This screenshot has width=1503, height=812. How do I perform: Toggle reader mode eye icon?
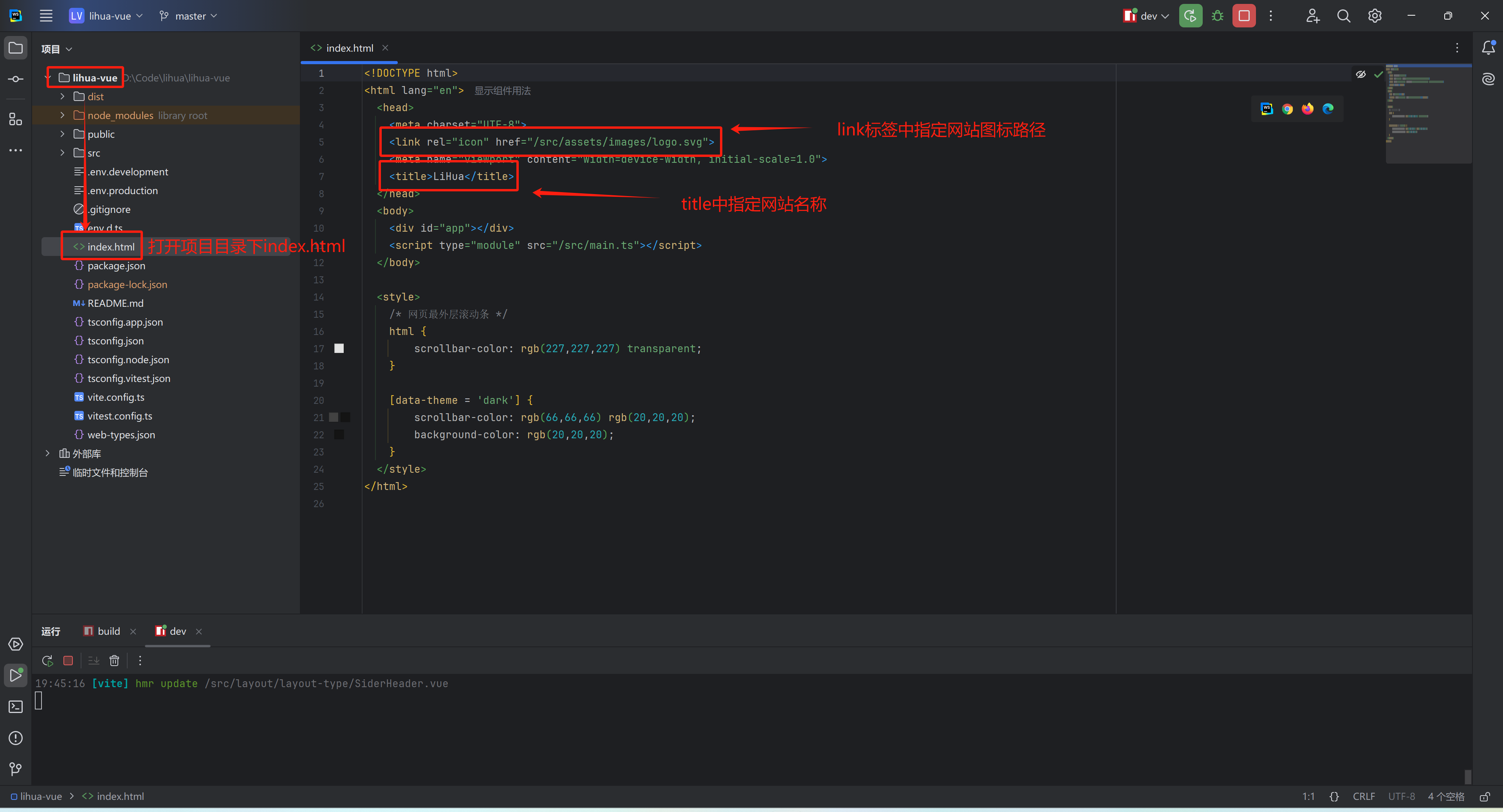point(1360,74)
